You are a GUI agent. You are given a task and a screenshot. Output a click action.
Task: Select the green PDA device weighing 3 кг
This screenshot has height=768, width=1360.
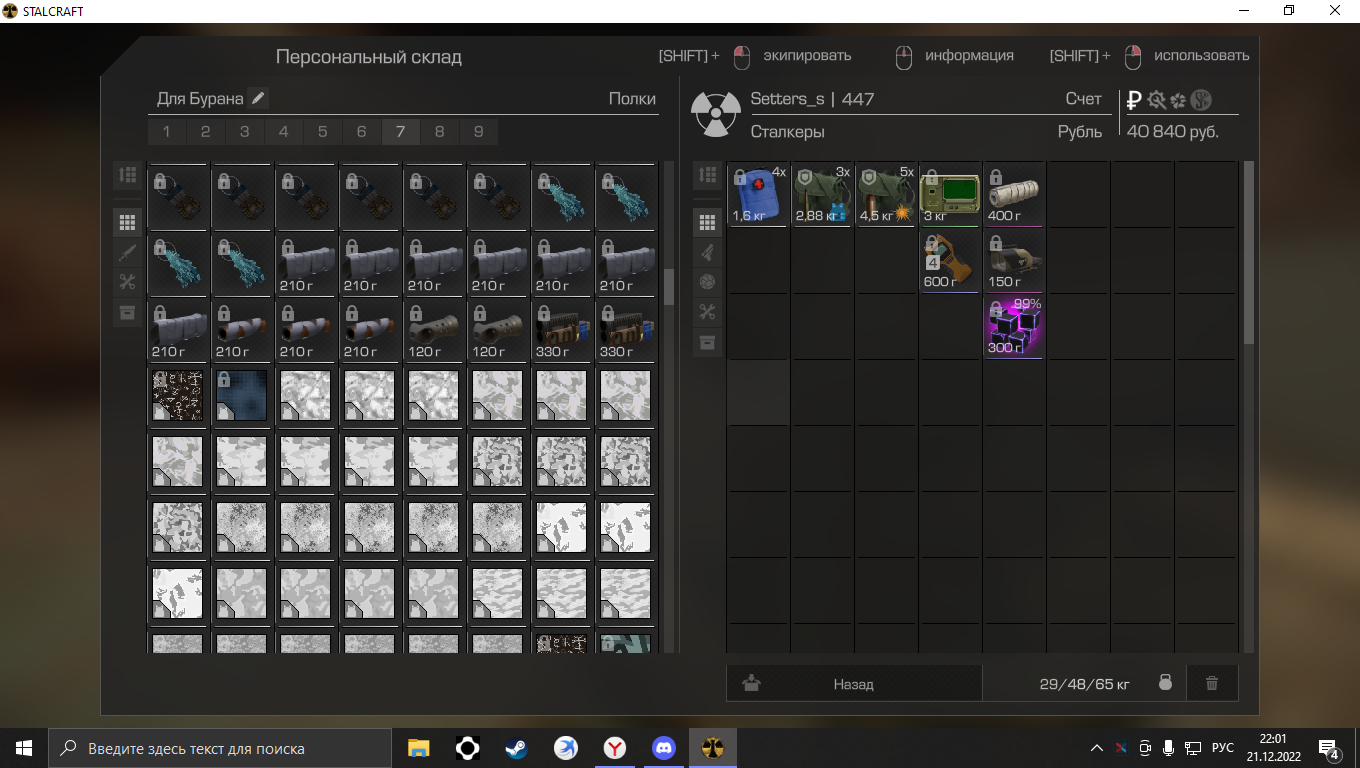[x=950, y=194]
